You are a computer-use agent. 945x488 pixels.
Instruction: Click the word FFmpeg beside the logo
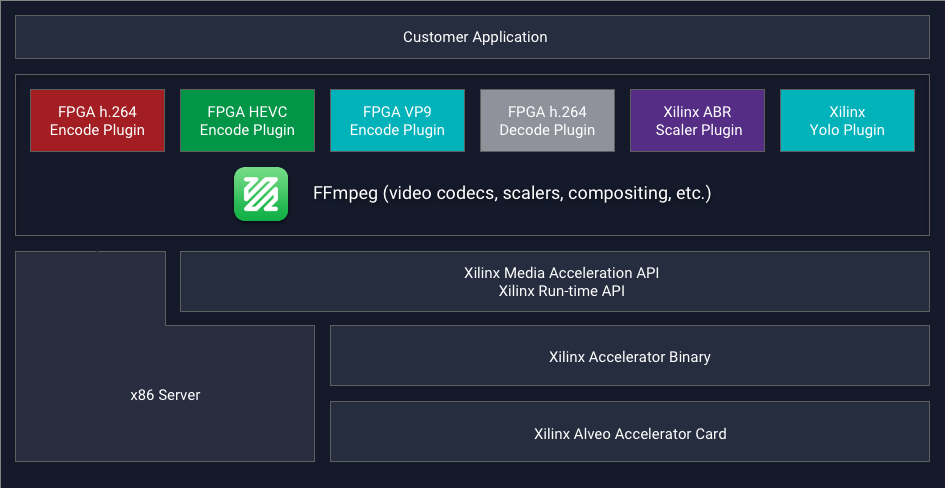[x=345, y=193]
